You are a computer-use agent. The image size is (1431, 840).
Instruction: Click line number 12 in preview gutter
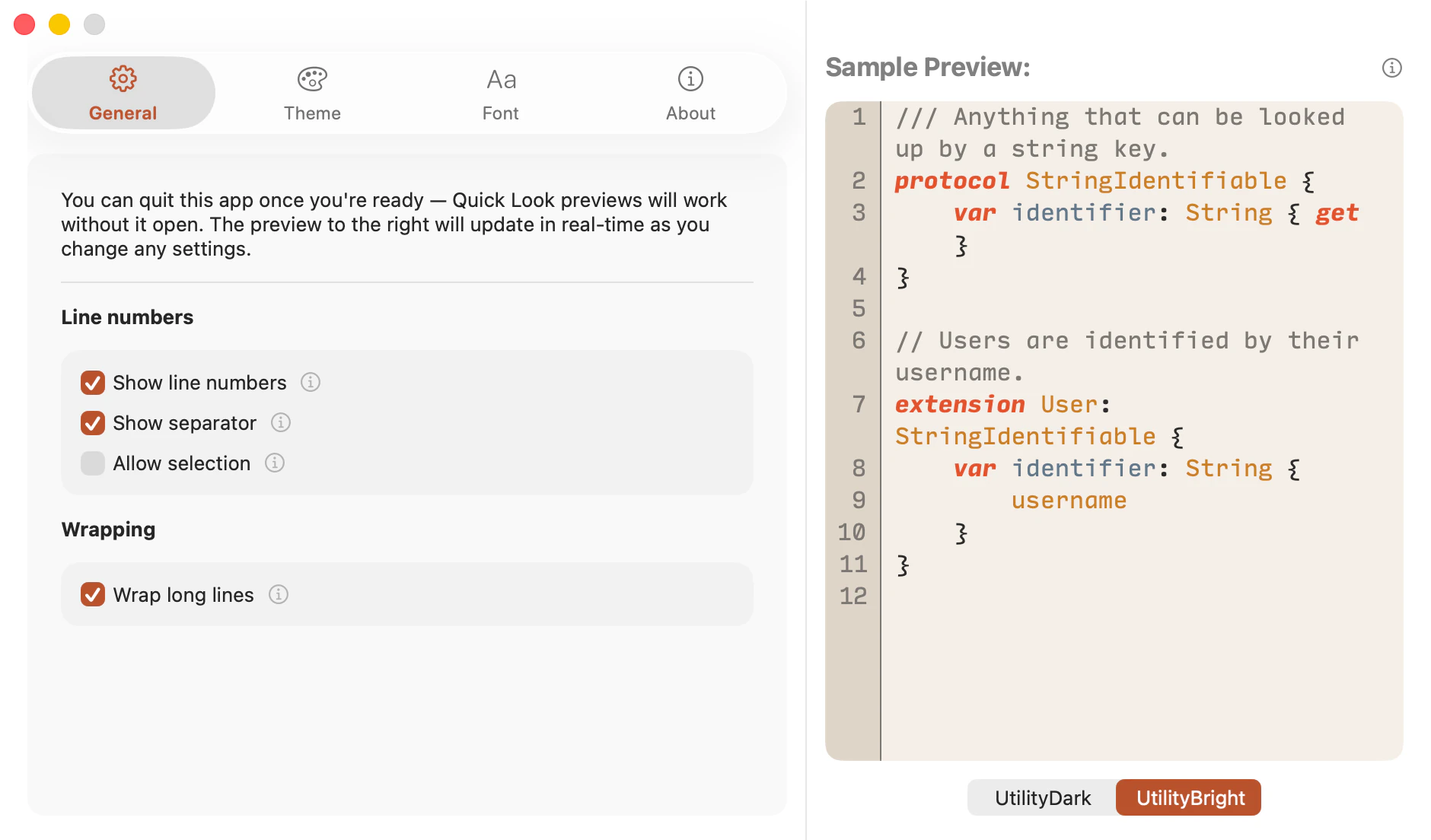point(853,596)
